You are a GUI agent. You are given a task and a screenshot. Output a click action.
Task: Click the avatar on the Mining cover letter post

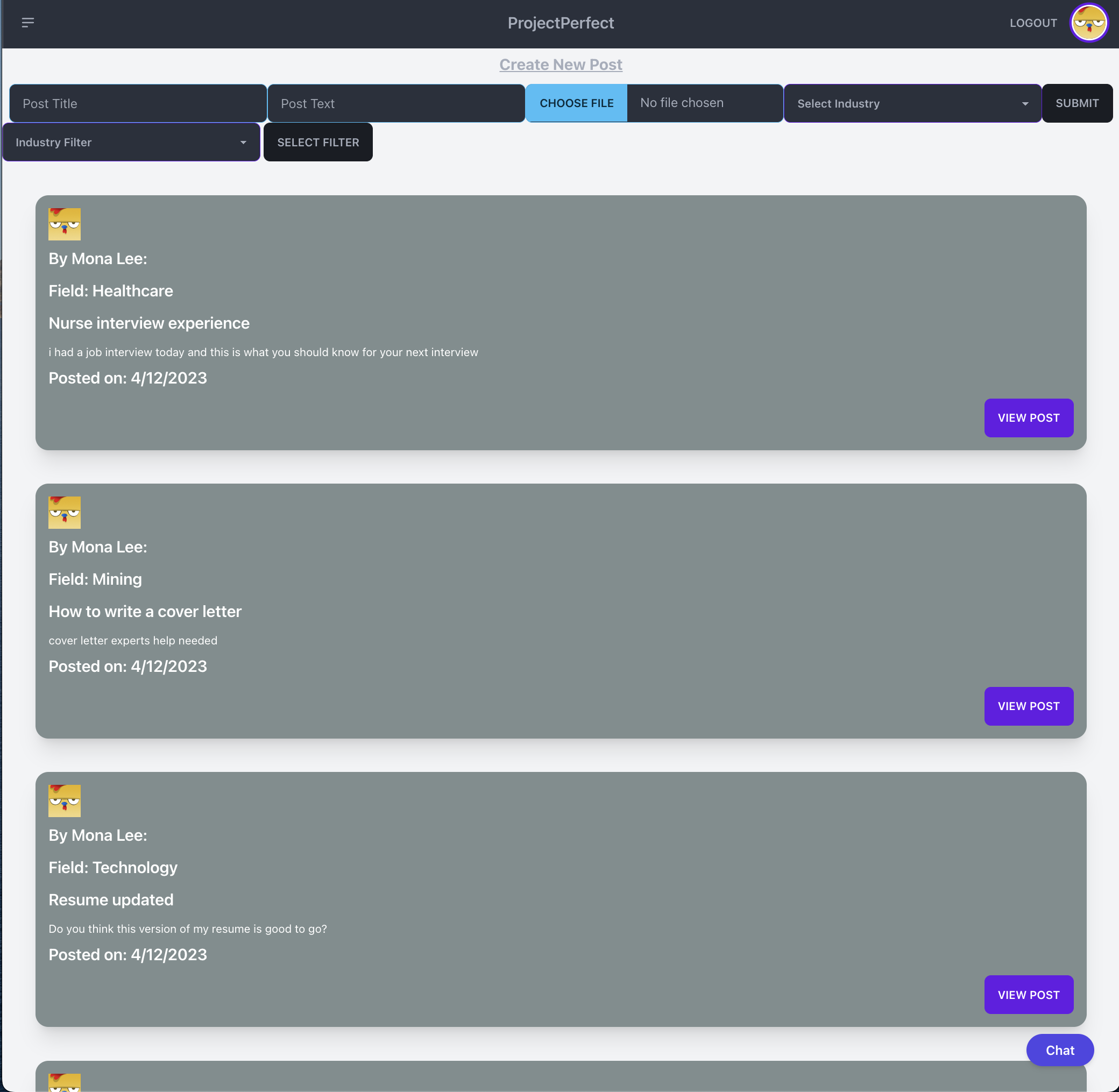click(64, 512)
